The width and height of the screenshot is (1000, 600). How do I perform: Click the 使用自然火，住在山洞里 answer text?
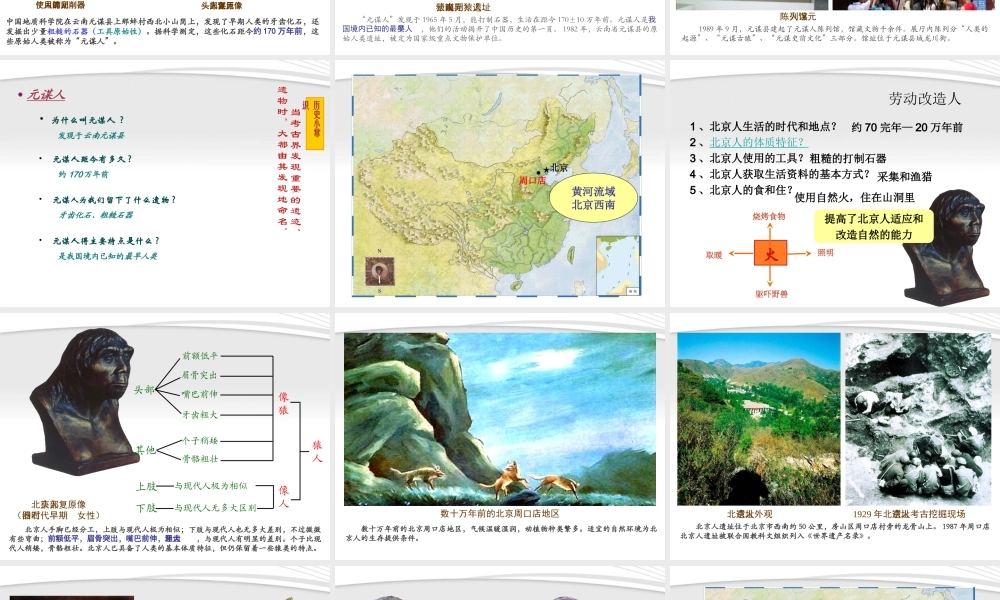tap(855, 197)
